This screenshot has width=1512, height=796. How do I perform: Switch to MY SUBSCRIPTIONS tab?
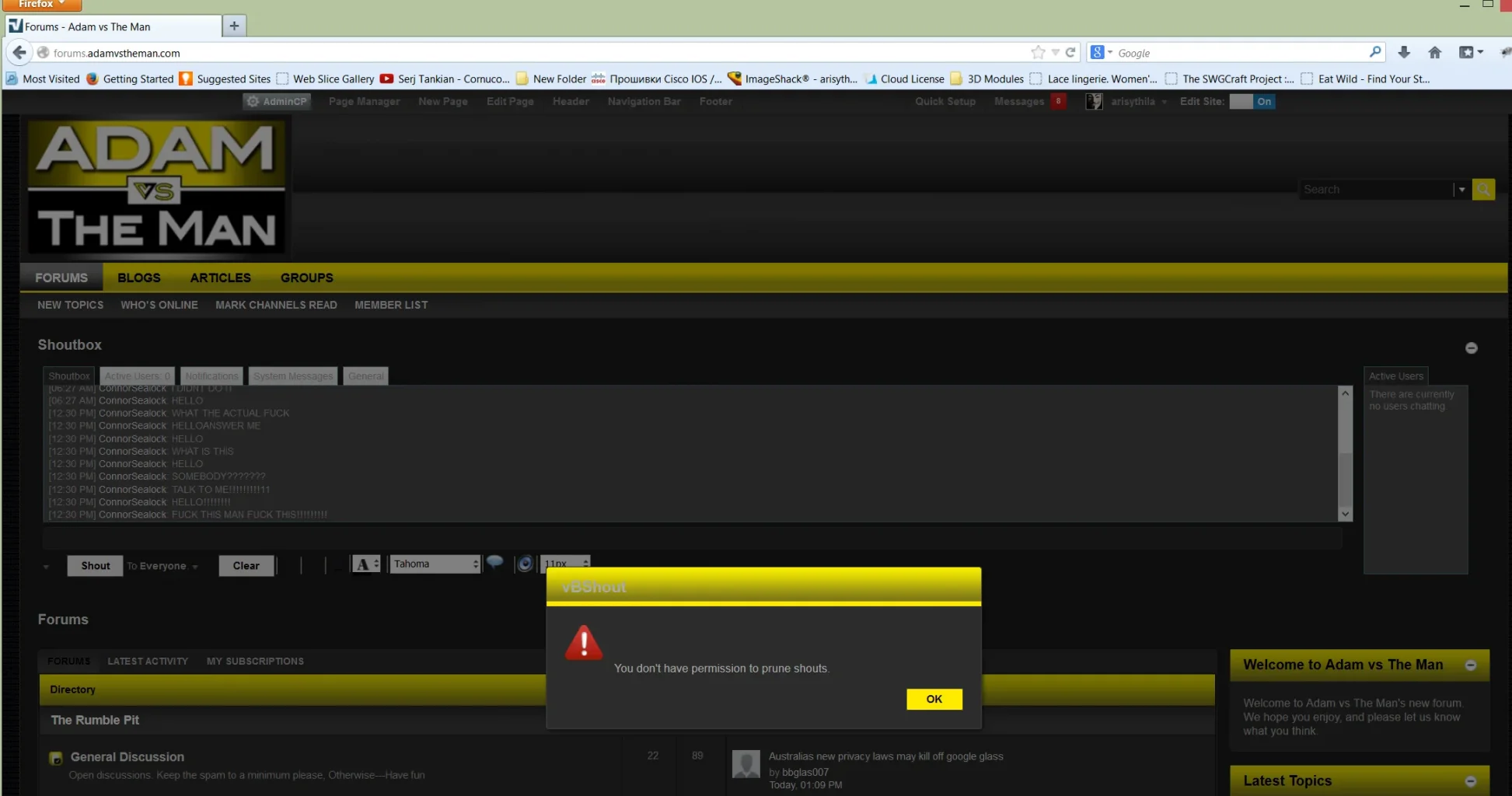click(x=255, y=662)
